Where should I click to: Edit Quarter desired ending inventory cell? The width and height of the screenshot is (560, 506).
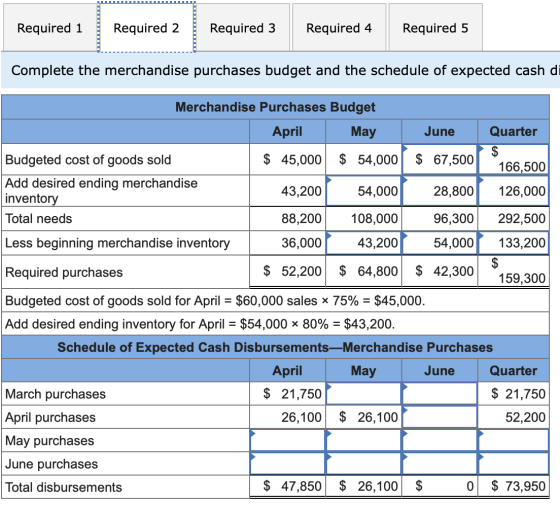(x=514, y=191)
